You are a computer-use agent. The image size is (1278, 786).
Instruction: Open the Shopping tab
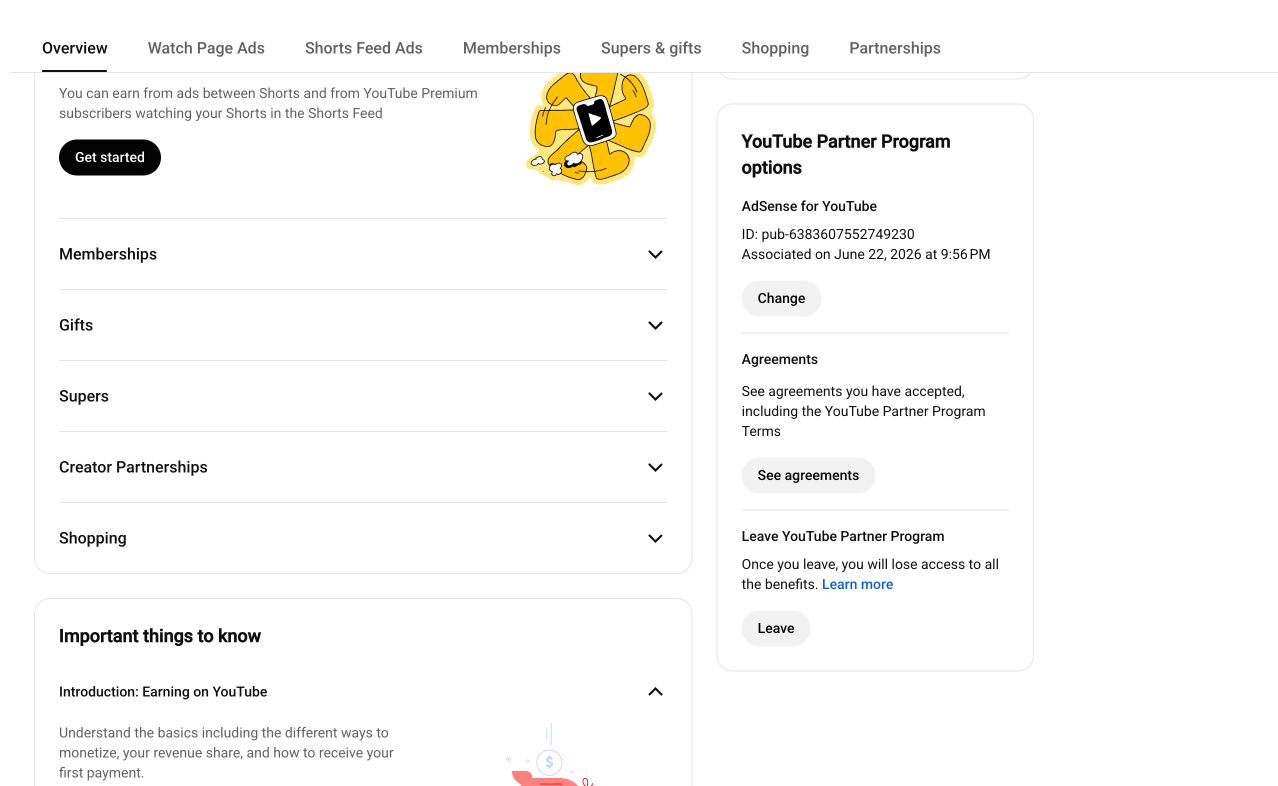(x=775, y=48)
